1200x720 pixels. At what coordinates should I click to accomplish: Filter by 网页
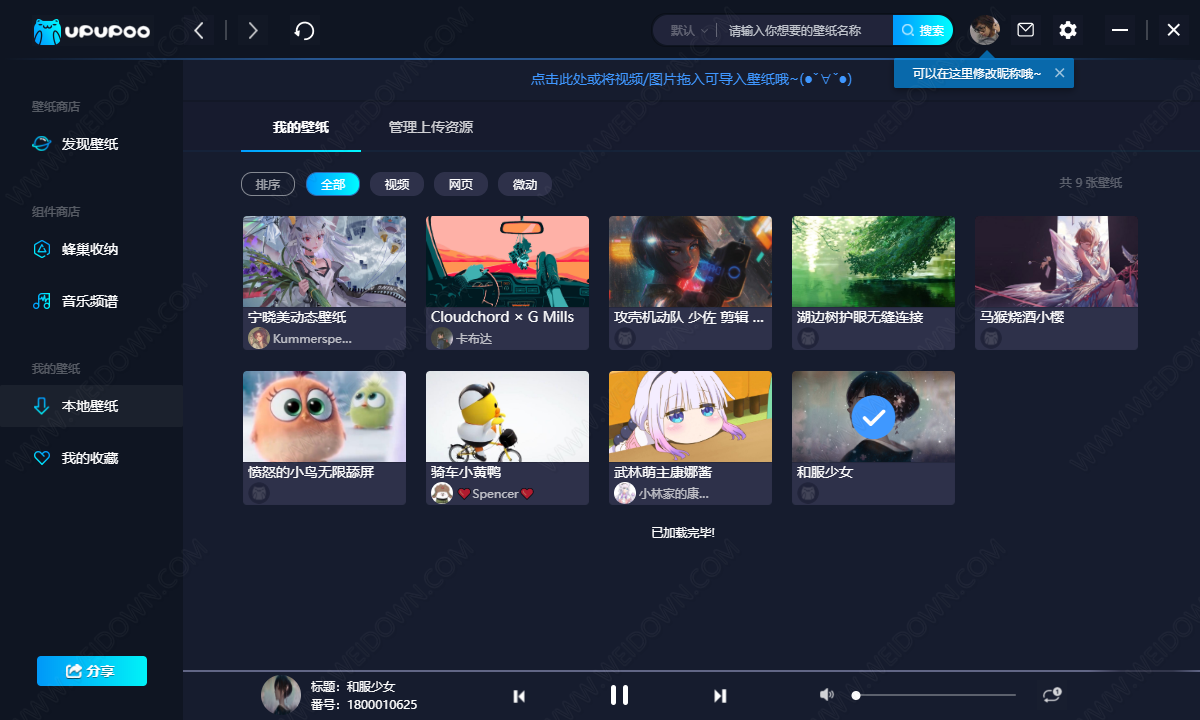(x=461, y=184)
